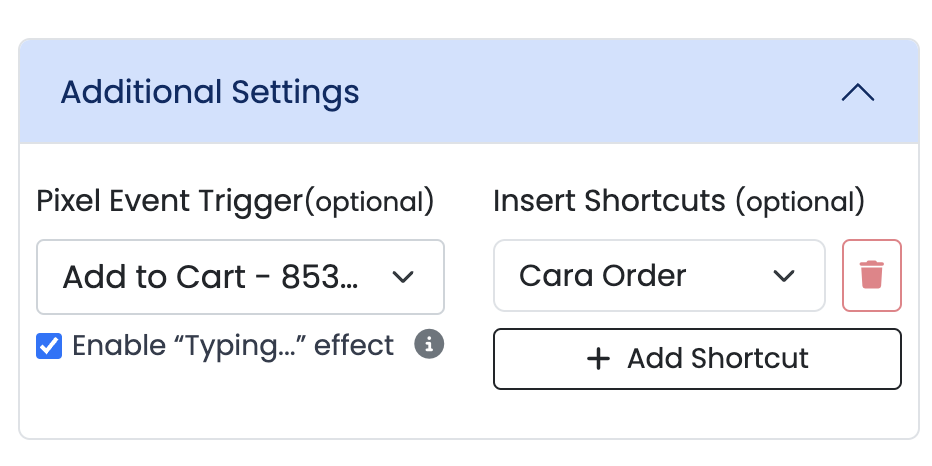Click the trash icon to delete shortcut

click(x=872, y=275)
